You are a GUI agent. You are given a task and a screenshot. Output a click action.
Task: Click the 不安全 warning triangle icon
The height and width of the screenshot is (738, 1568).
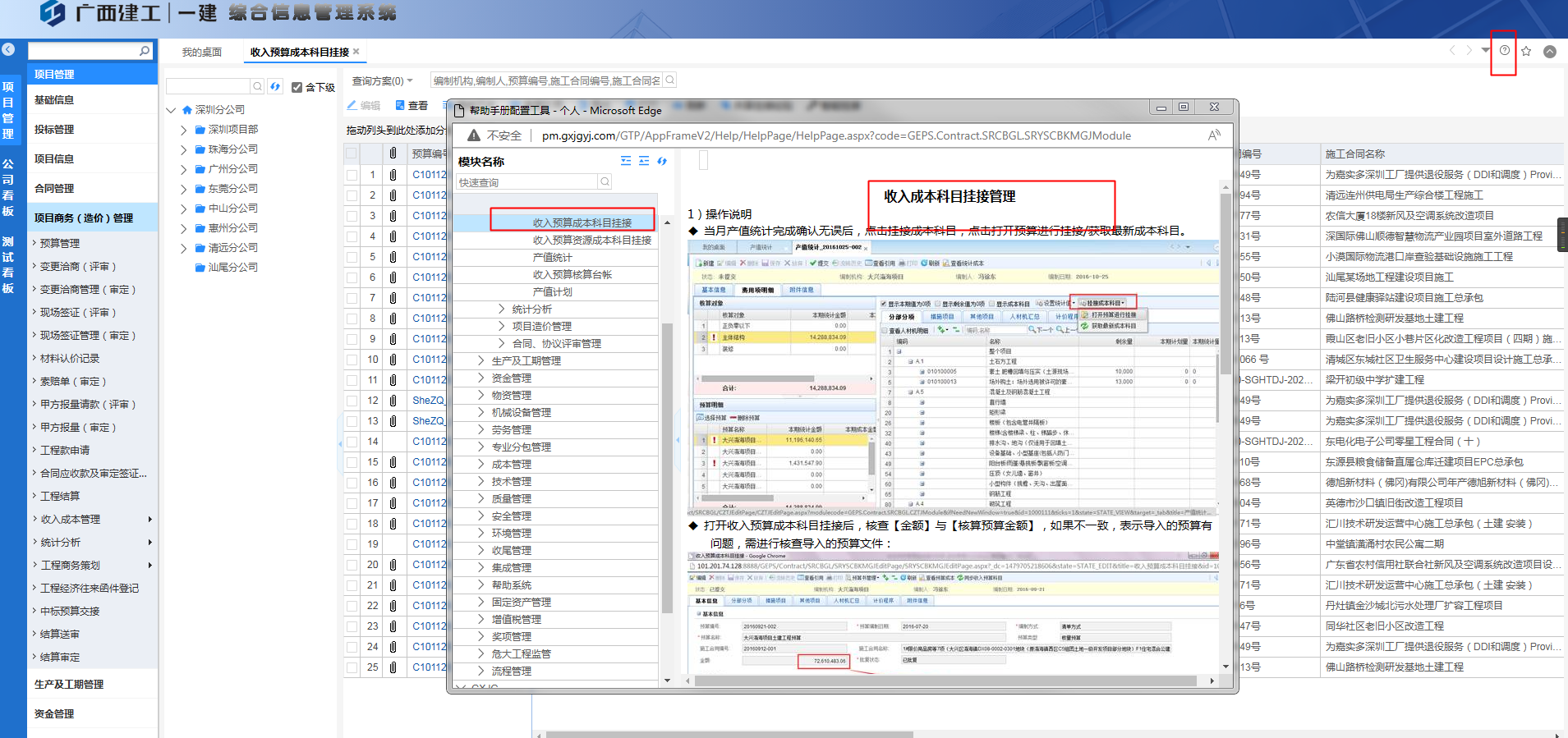tap(474, 135)
